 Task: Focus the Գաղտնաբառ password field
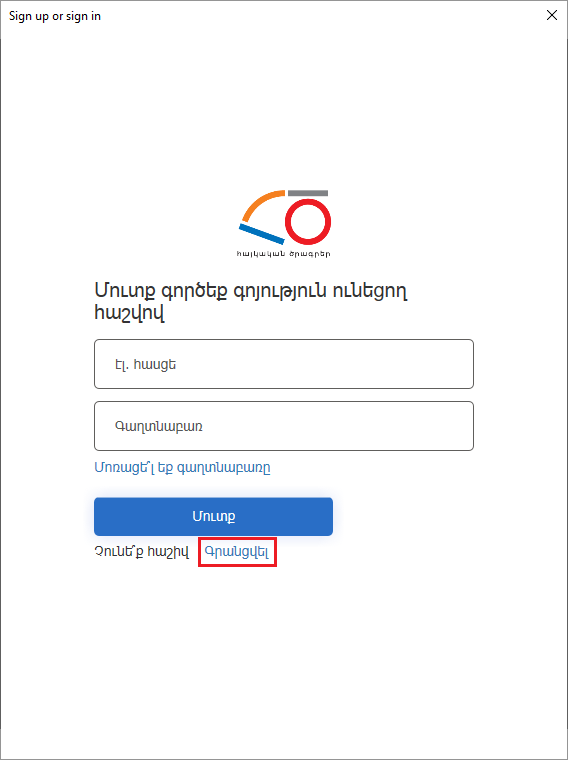pyautogui.click(x=284, y=426)
